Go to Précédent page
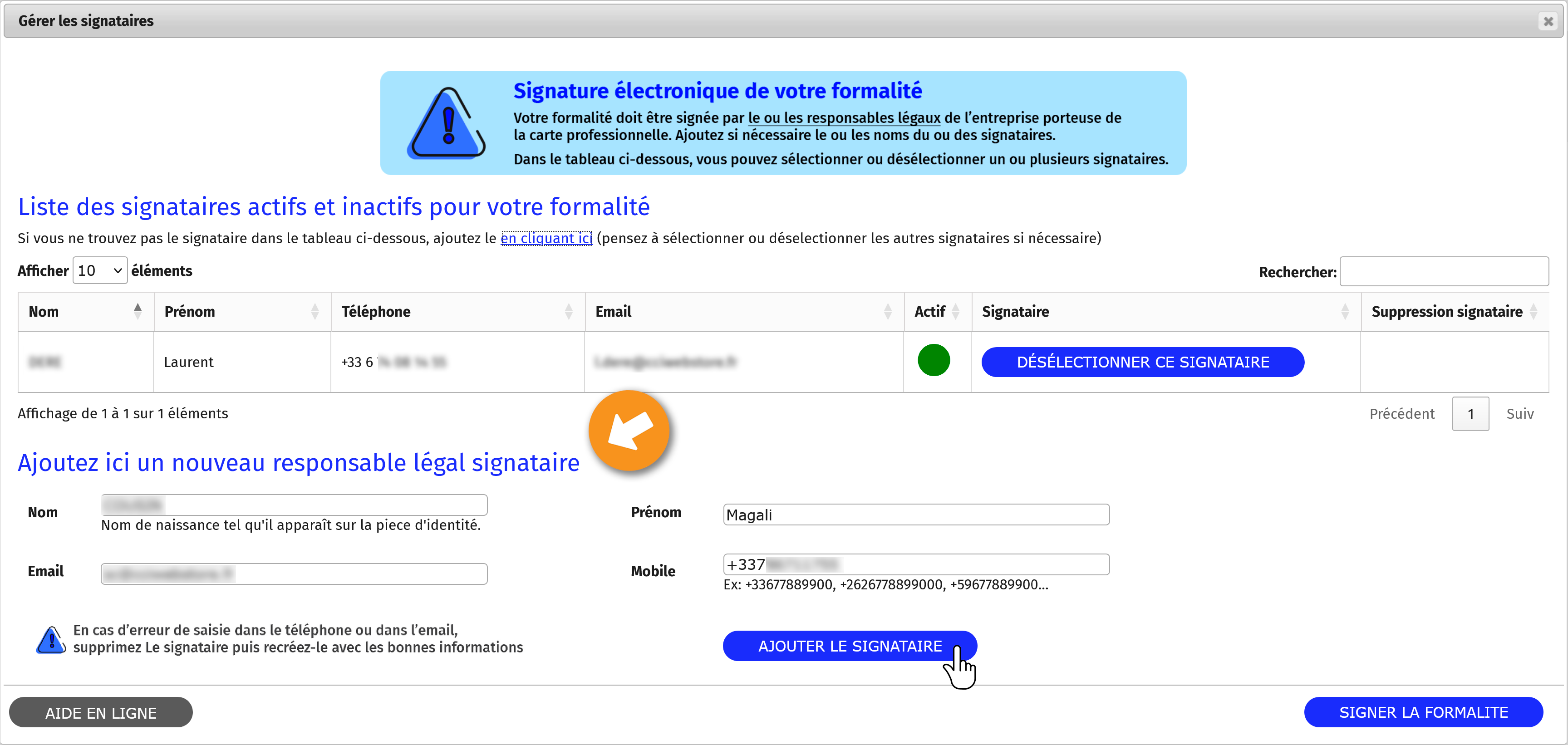Image resolution: width=1568 pixels, height=745 pixels. (x=1401, y=414)
